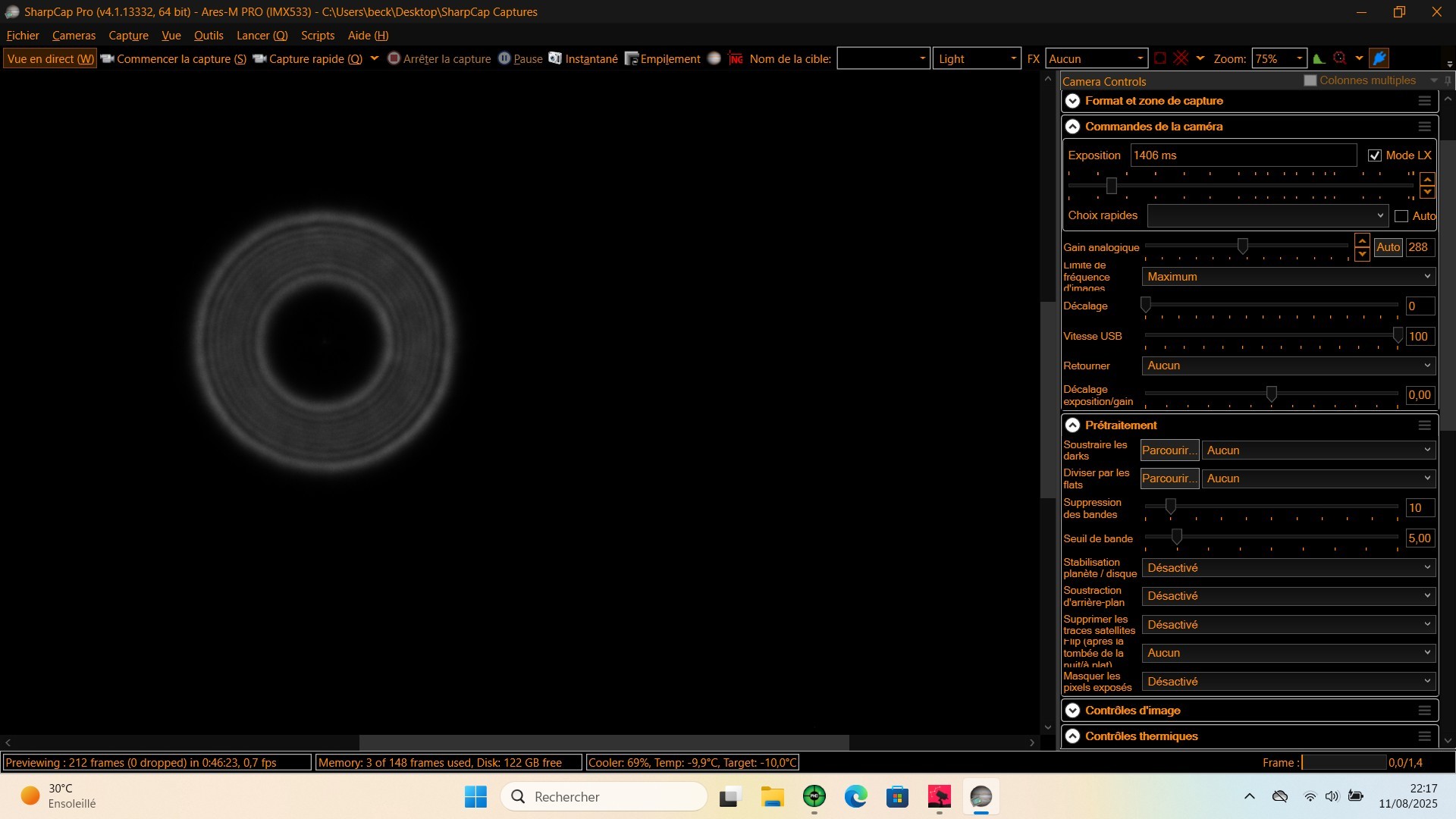
Task: Click the Exposition value field
Action: pos(1243,155)
